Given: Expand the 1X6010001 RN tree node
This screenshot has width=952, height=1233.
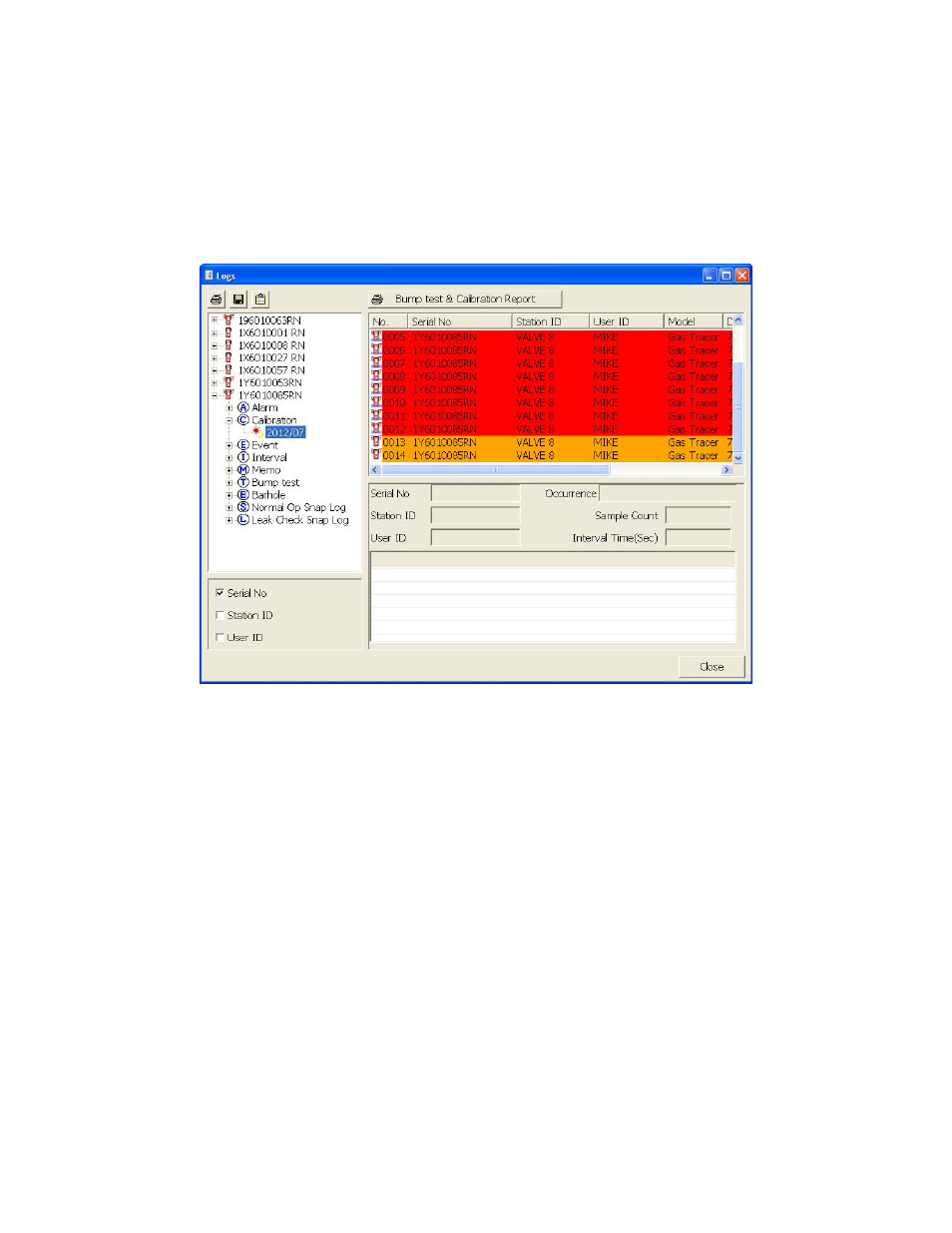Looking at the screenshot, I should [x=215, y=332].
